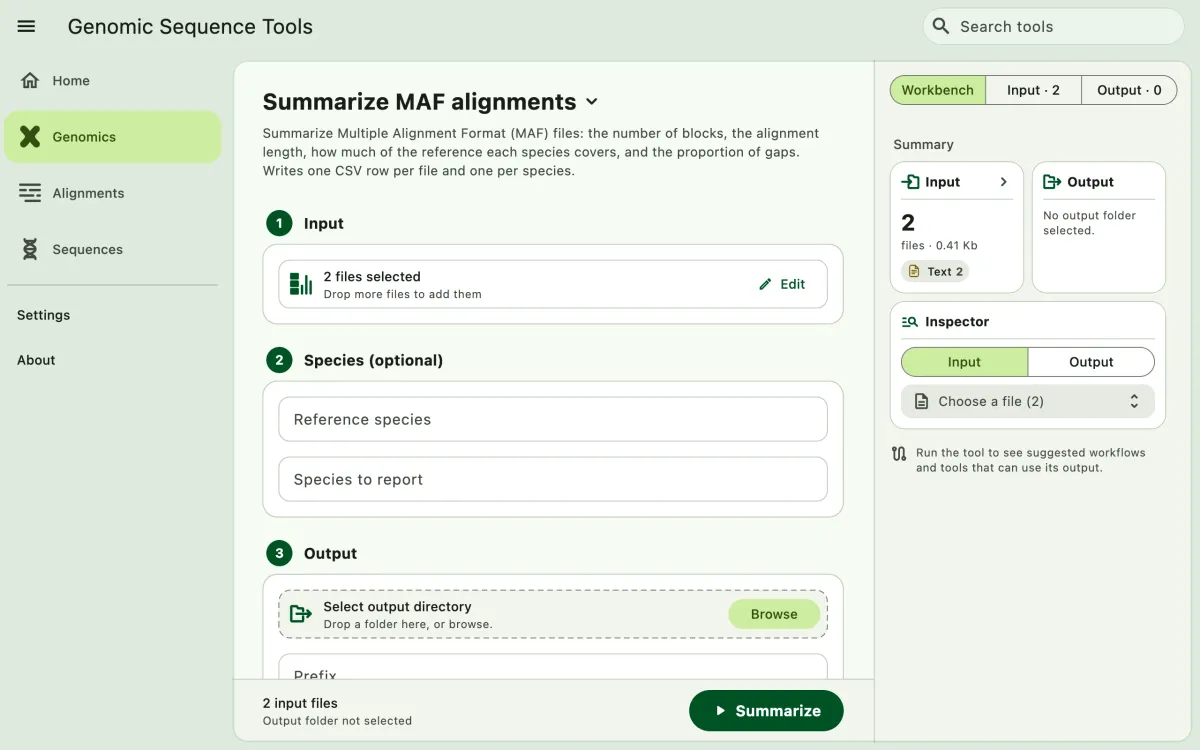Click the document icon in Choose a file

click(921, 401)
